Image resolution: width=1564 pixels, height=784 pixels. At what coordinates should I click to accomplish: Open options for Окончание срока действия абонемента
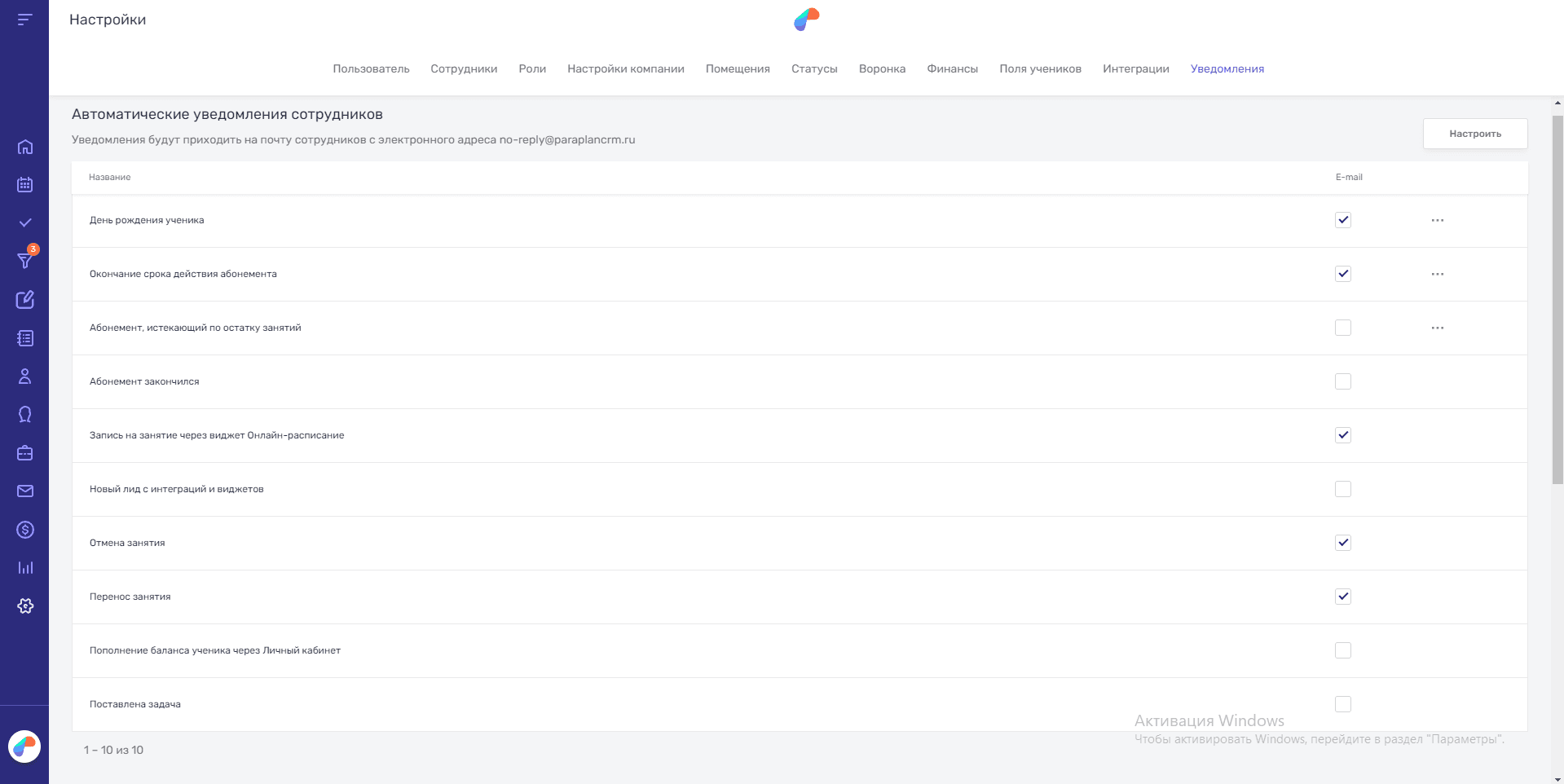(1437, 274)
